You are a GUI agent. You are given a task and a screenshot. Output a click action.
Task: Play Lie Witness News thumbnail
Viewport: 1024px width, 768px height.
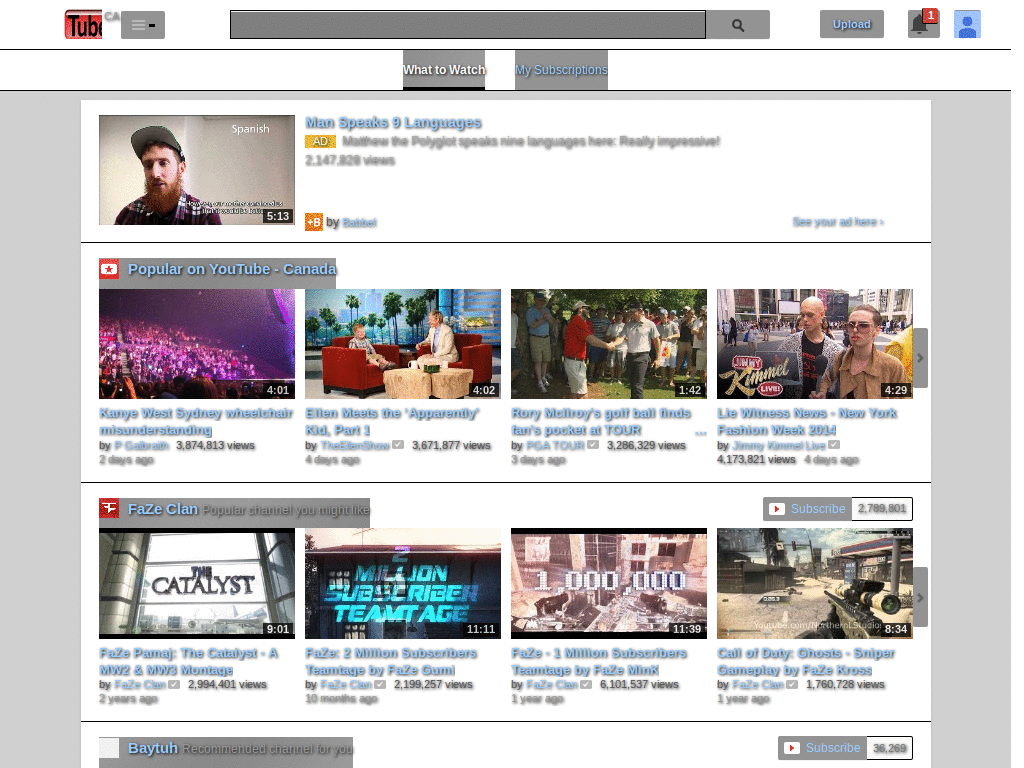coord(814,344)
